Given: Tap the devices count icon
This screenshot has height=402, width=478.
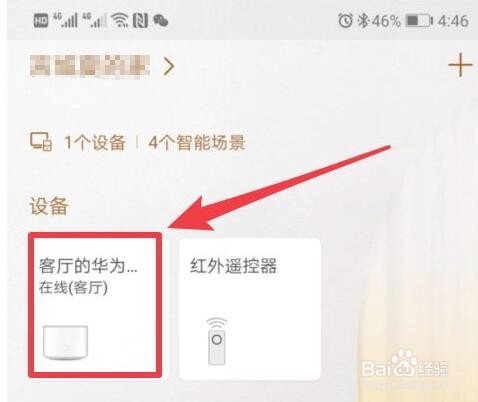Looking at the screenshot, I should (x=41, y=142).
